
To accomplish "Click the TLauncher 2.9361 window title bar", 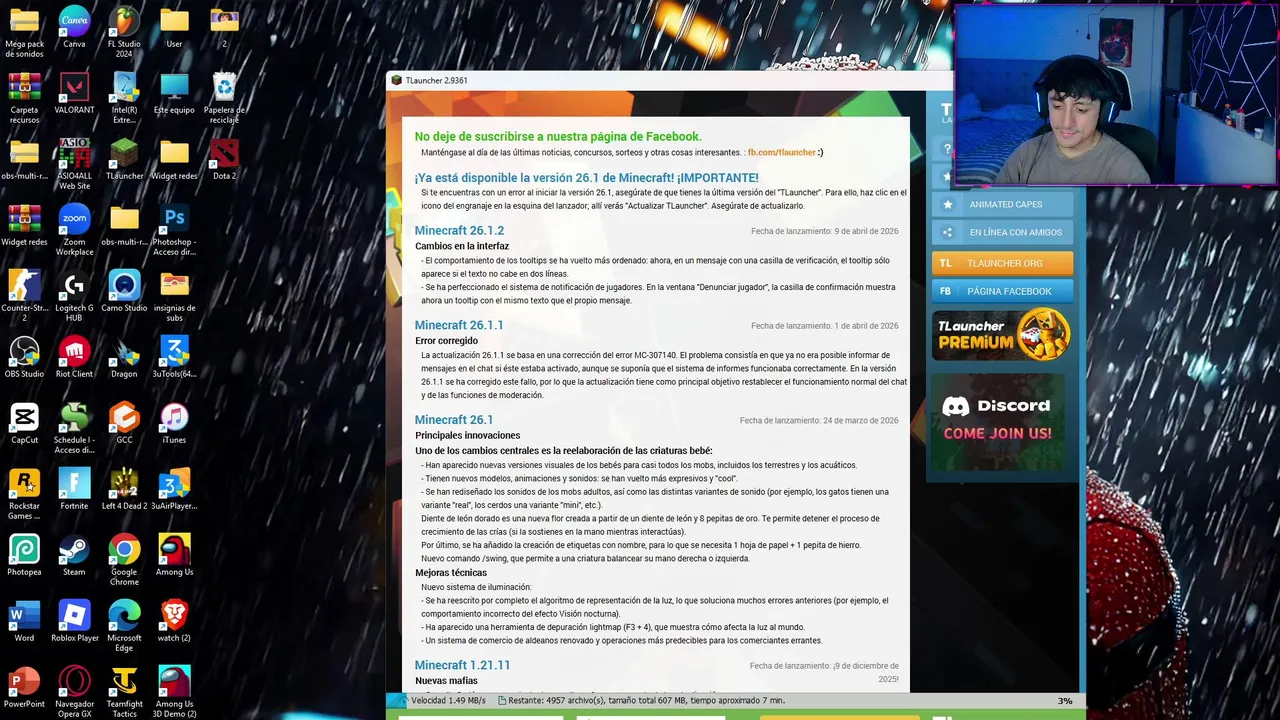I will 670,80.
